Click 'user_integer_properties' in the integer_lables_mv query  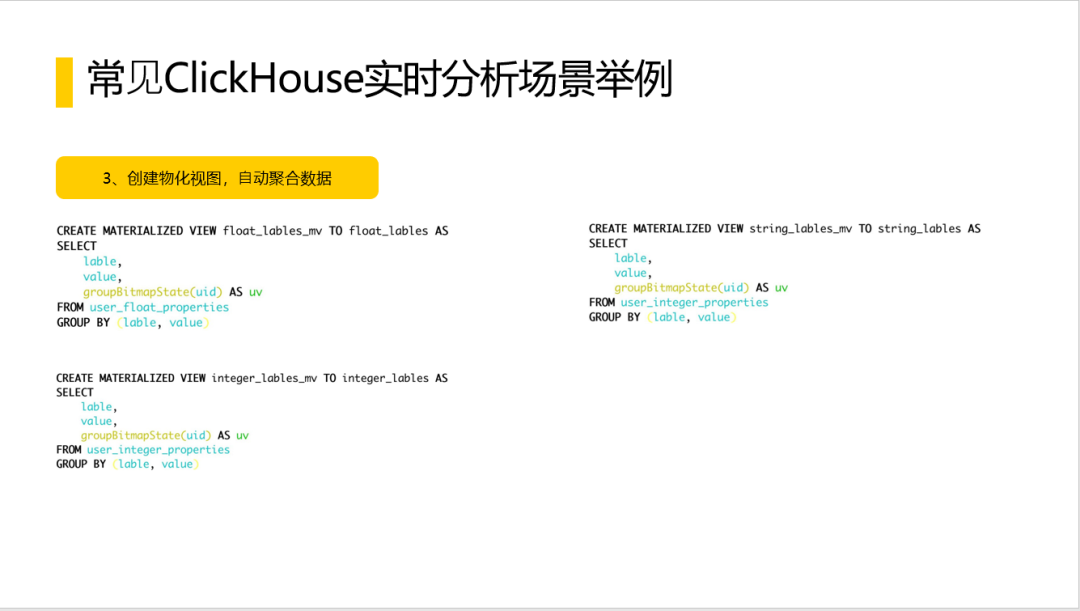tap(158, 450)
